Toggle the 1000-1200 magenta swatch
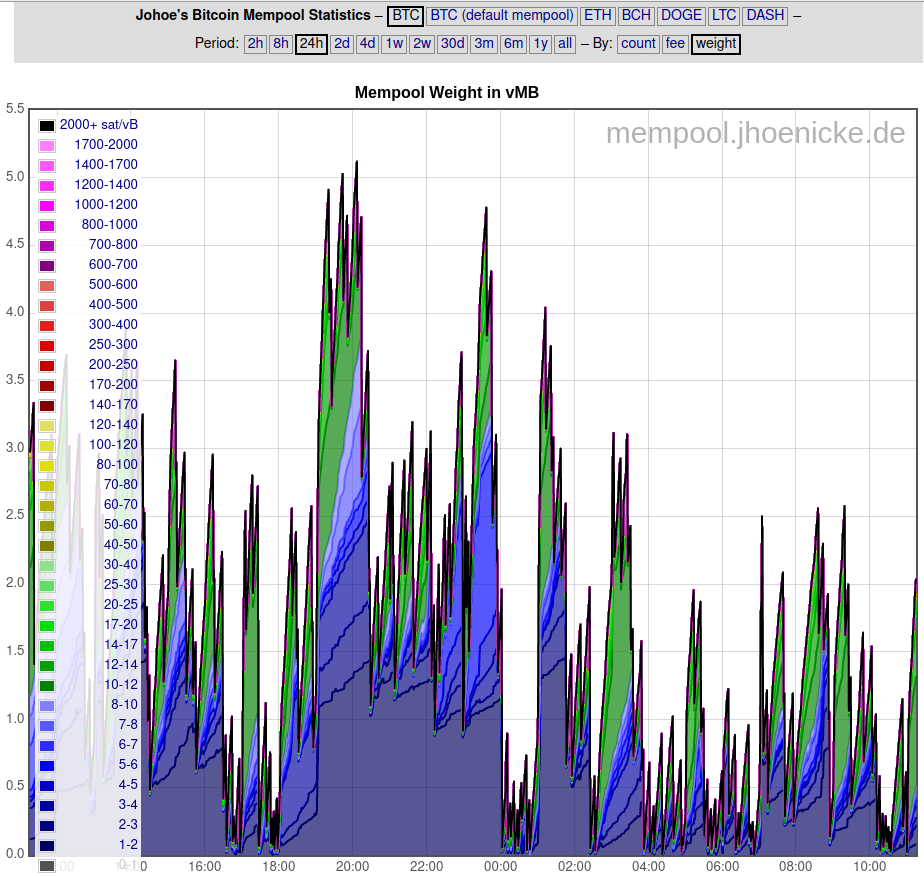 click(47, 206)
